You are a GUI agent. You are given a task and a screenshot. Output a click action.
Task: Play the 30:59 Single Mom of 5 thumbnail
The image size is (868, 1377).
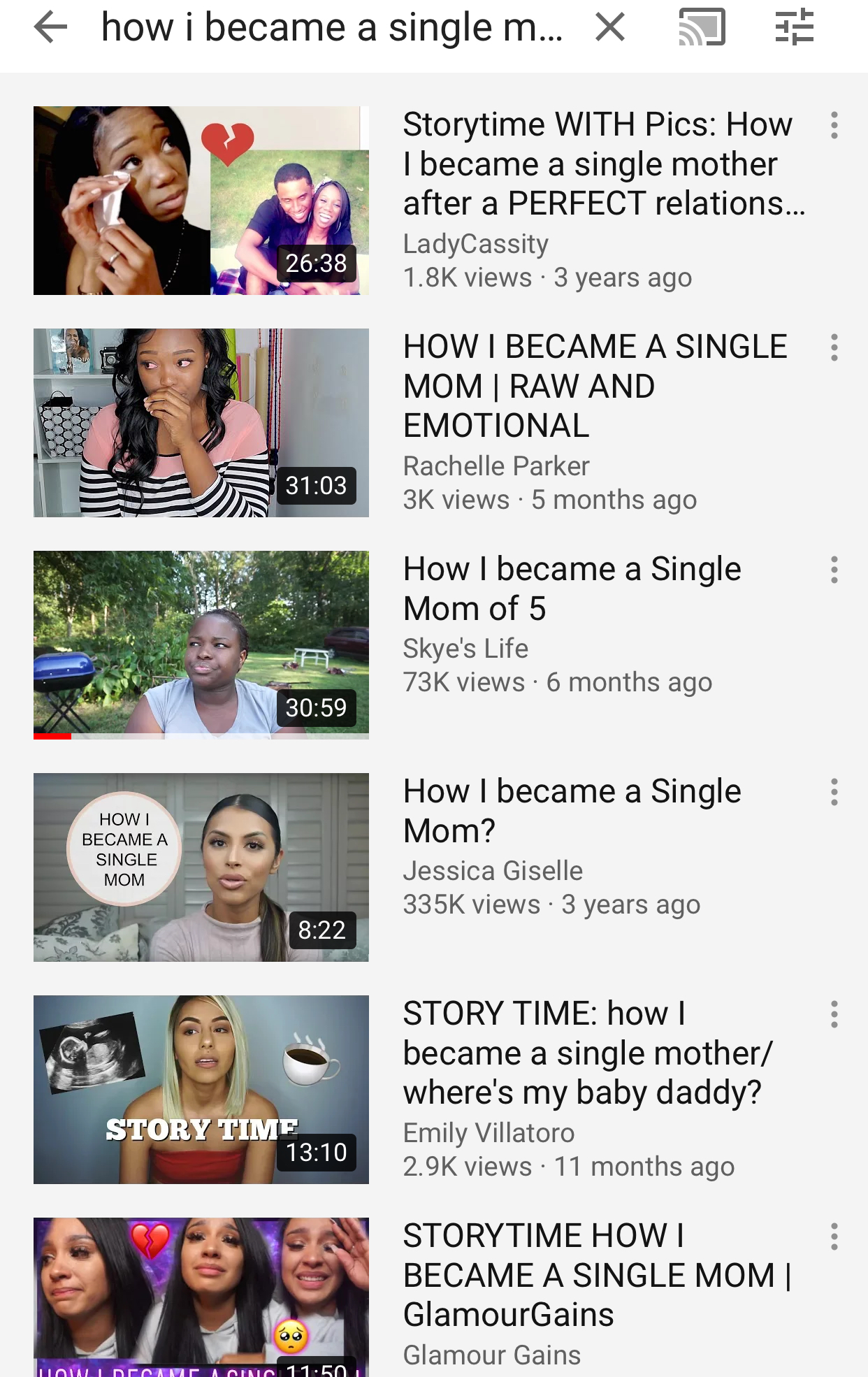tap(201, 645)
